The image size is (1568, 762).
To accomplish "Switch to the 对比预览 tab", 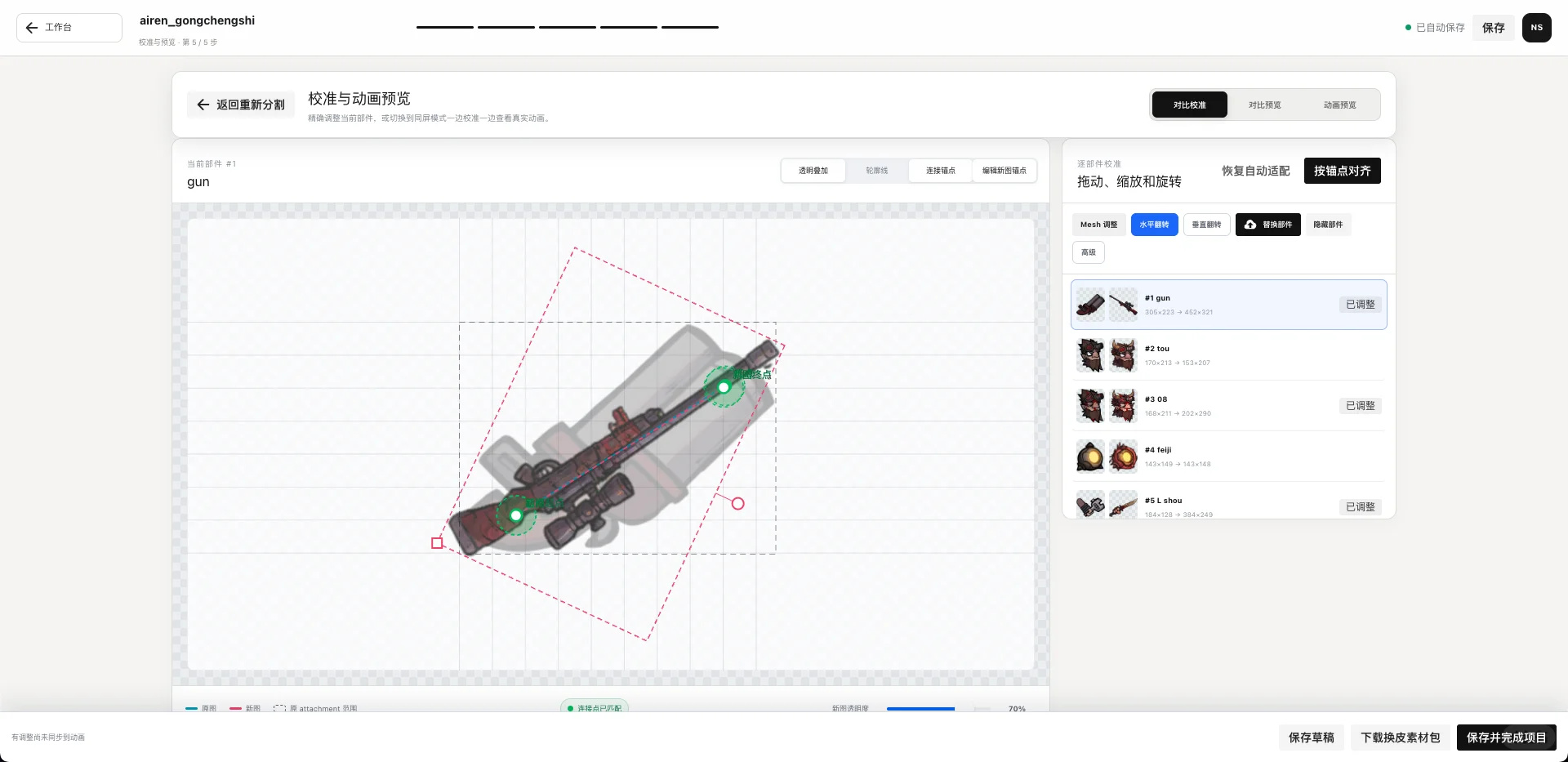I will click(x=1265, y=105).
